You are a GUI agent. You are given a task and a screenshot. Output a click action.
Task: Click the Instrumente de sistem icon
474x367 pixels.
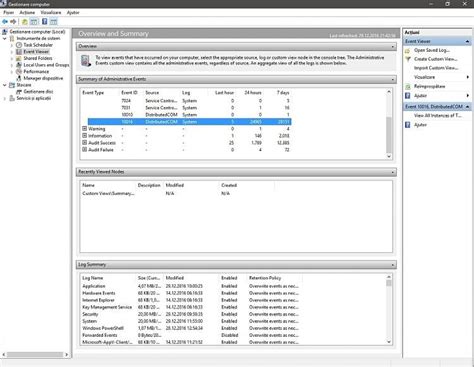[12, 38]
